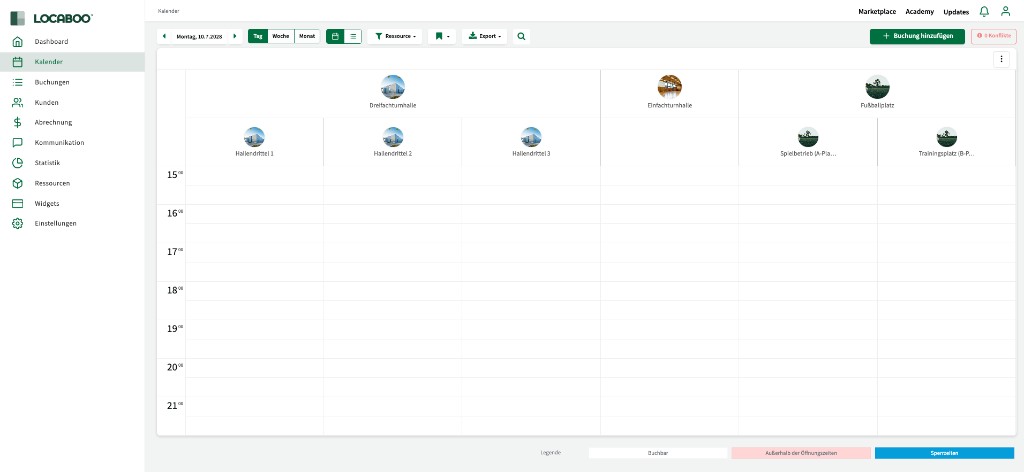This screenshot has height=472, width=1024.
Task: Go to previous day with left arrow
Action: (165, 36)
